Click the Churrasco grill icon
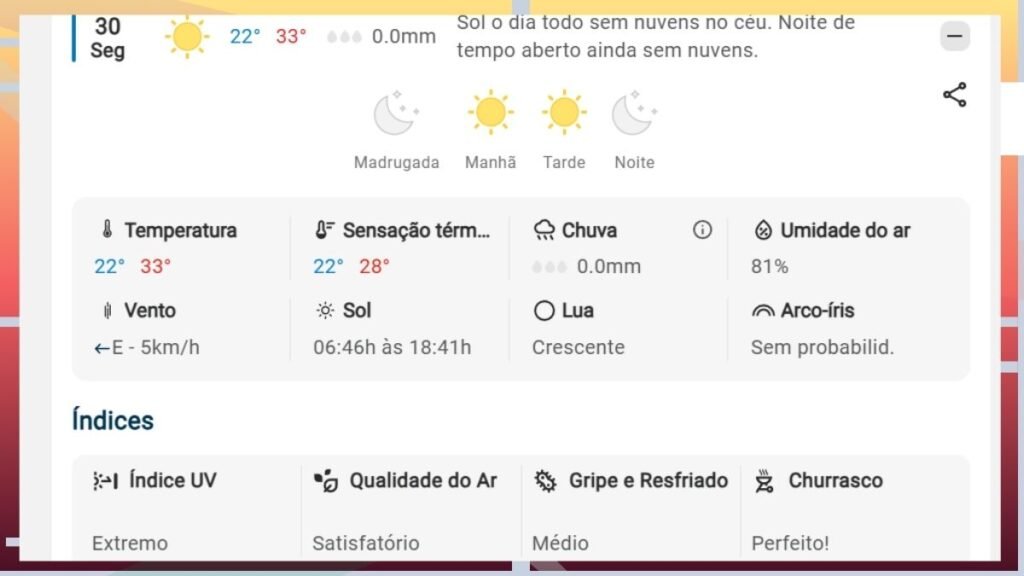Image resolution: width=1024 pixels, height=576 pixels. pyautogui.click(x=764, y=481)
